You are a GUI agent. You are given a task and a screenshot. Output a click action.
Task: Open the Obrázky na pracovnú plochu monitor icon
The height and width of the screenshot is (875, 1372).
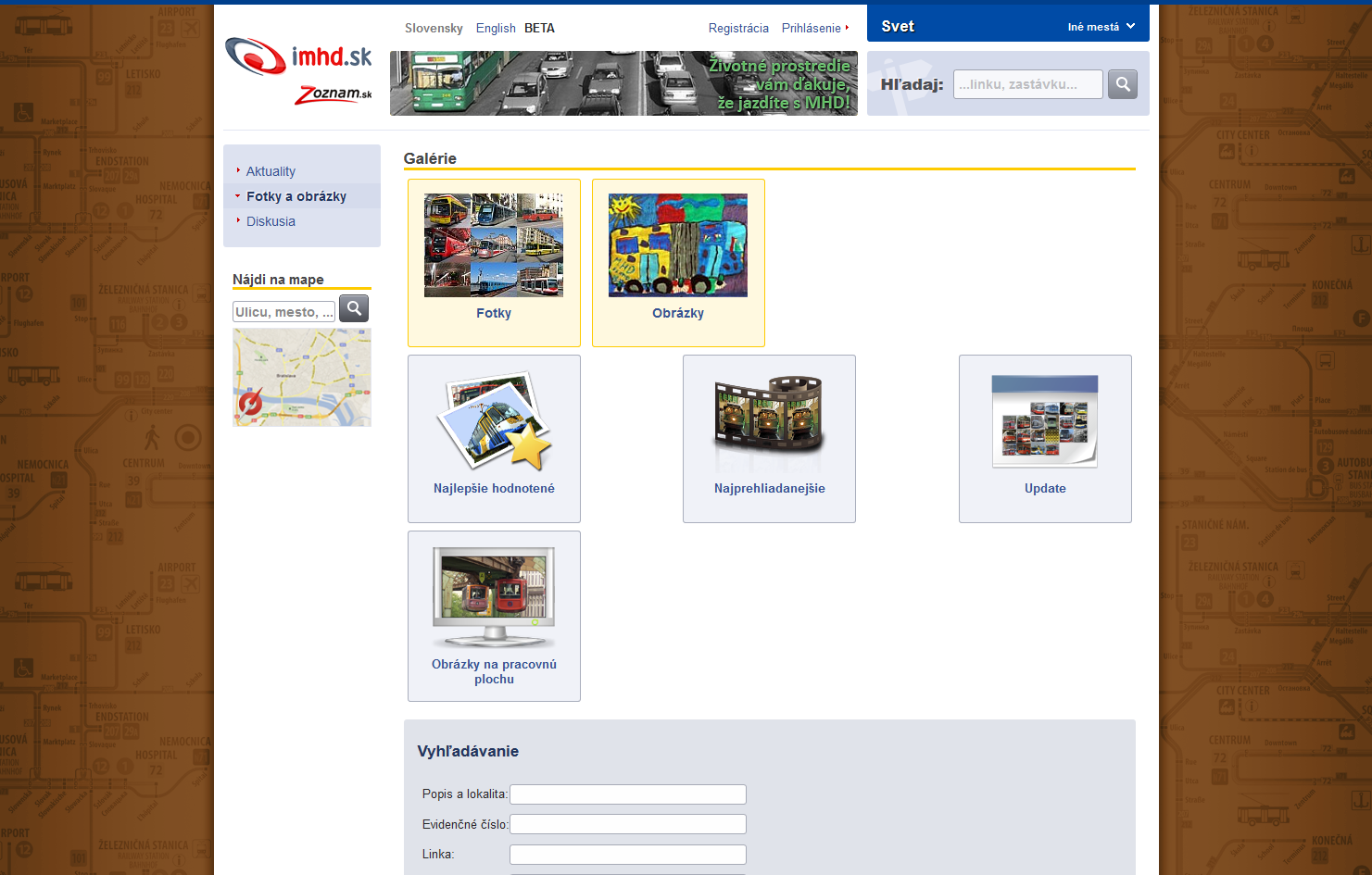494,597
